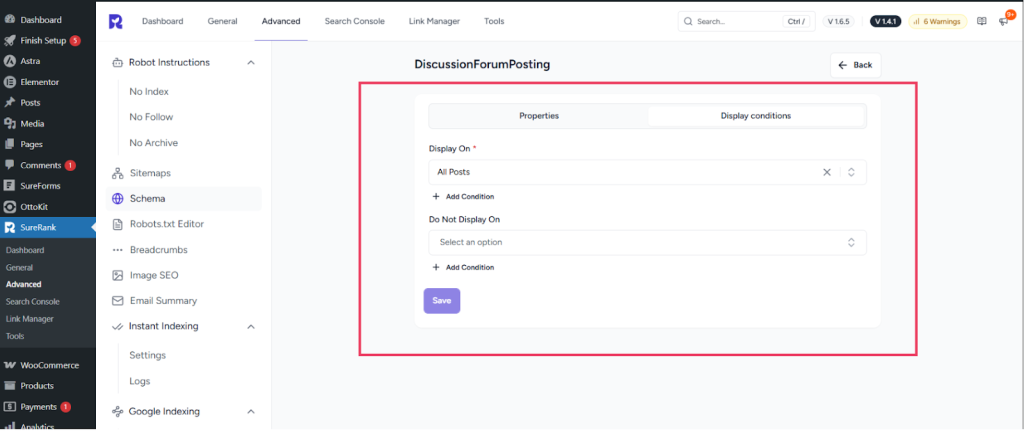This screenshot has width=1024, height=434.
Task: Click the Save button
Action: coord(441,301)
